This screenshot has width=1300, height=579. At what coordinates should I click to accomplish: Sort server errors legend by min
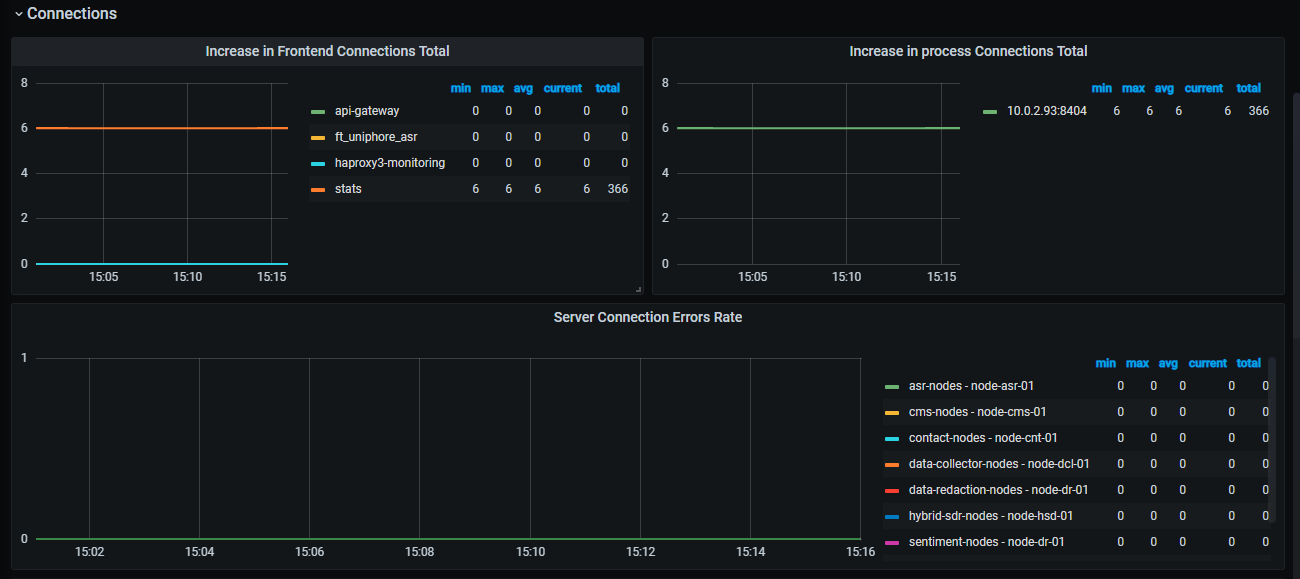(x=1106, y=363)
